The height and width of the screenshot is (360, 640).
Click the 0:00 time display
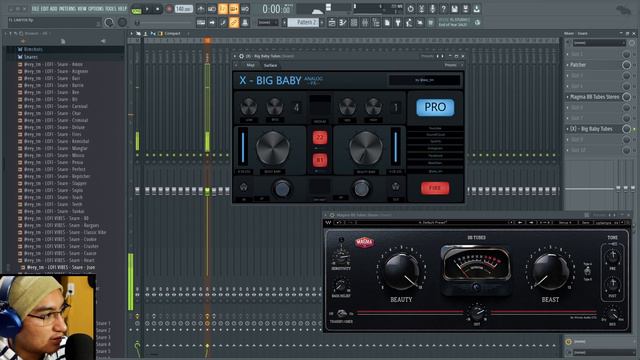tap(276, 9)
